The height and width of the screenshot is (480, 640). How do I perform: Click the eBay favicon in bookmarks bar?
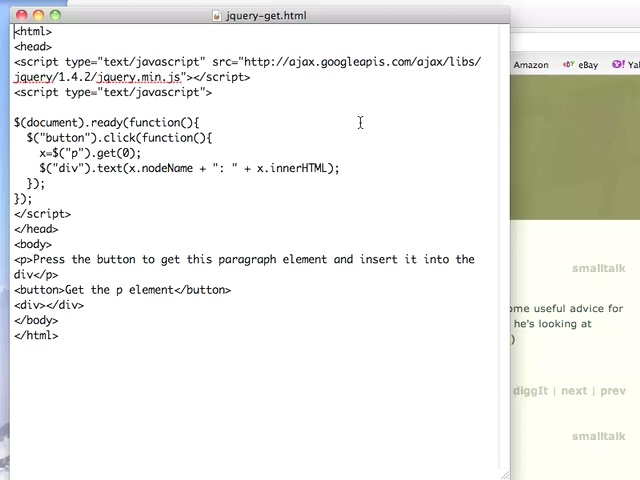[569, 64]
